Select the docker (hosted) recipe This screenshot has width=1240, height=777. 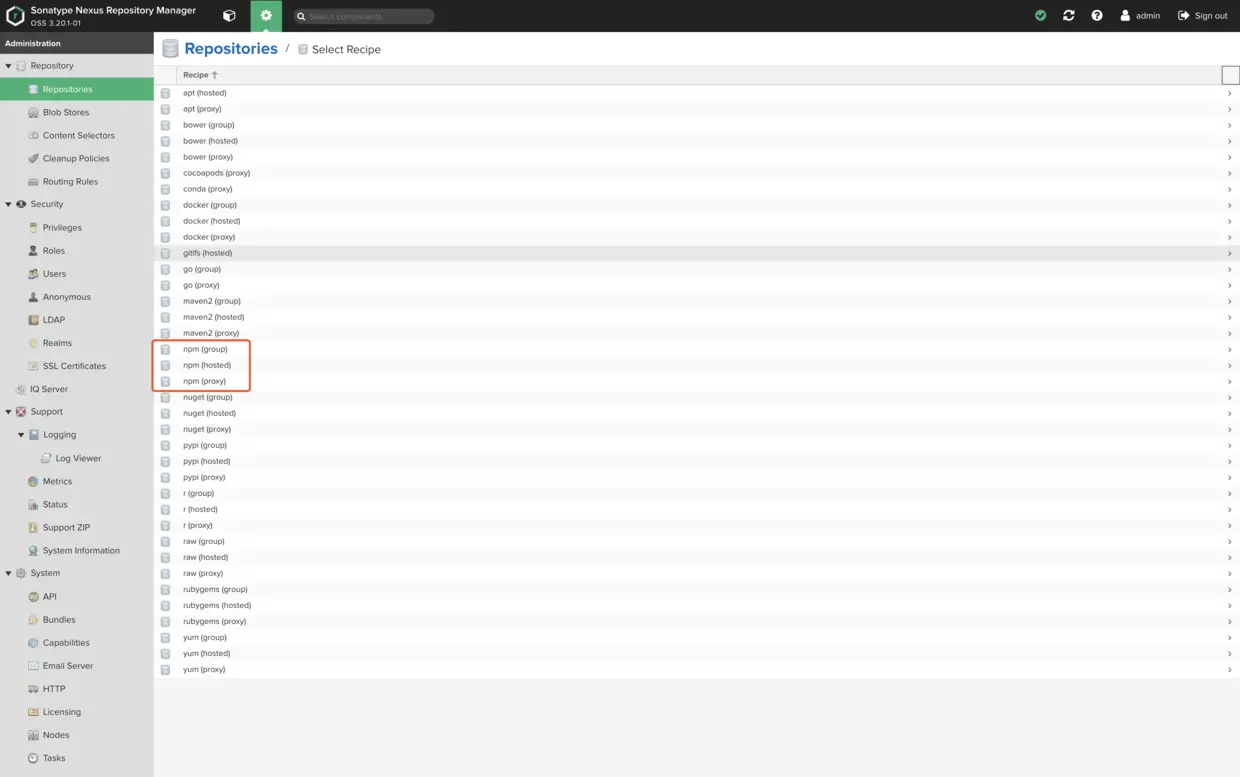click(697, 221)
